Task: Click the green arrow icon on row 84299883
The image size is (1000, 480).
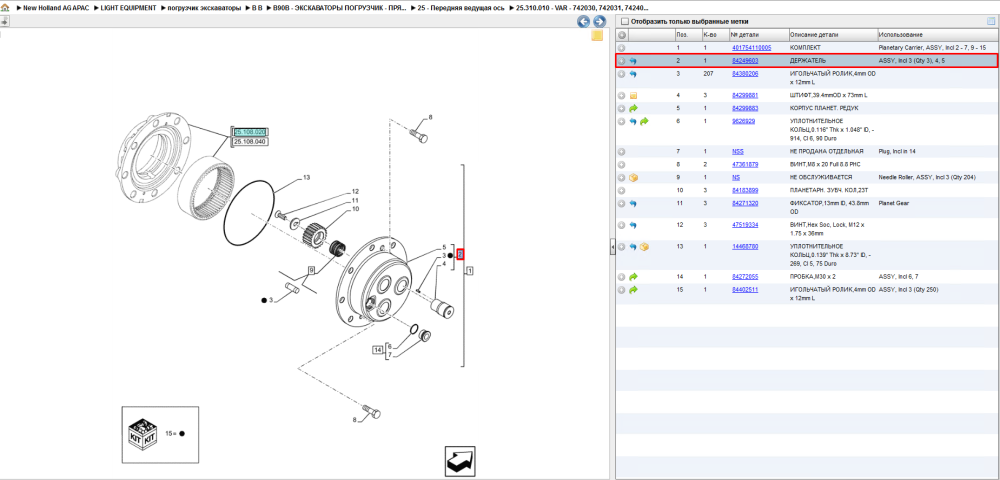Action: tap(633, 108)
